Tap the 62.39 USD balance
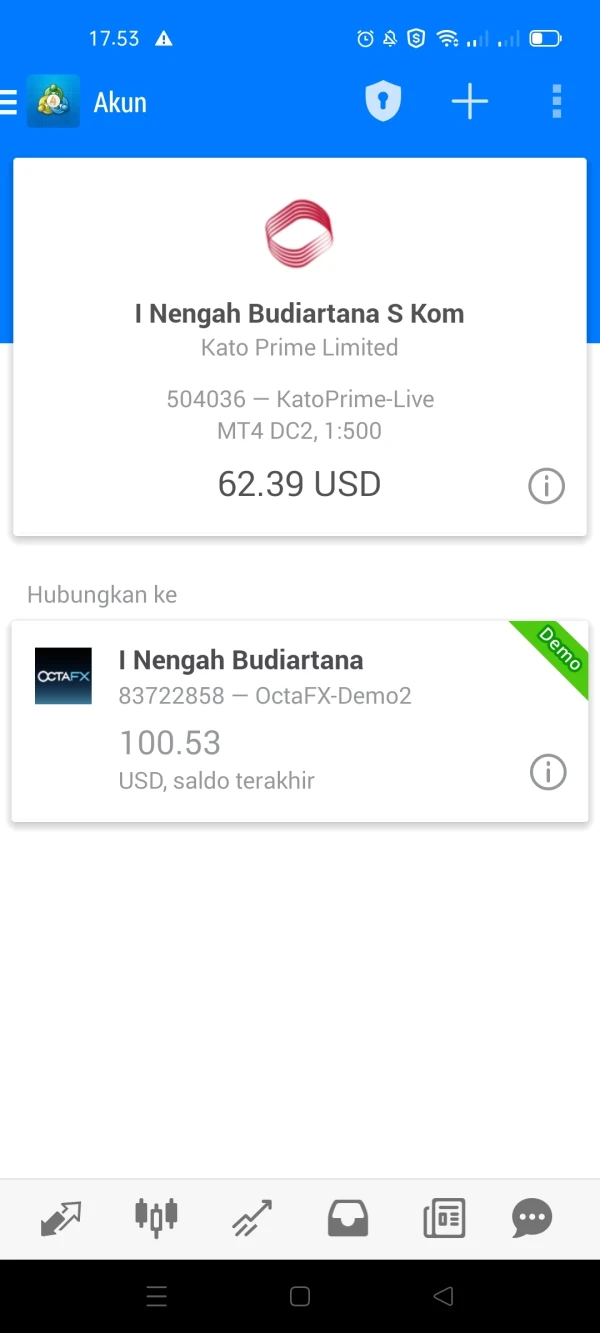 coord(299,484)
